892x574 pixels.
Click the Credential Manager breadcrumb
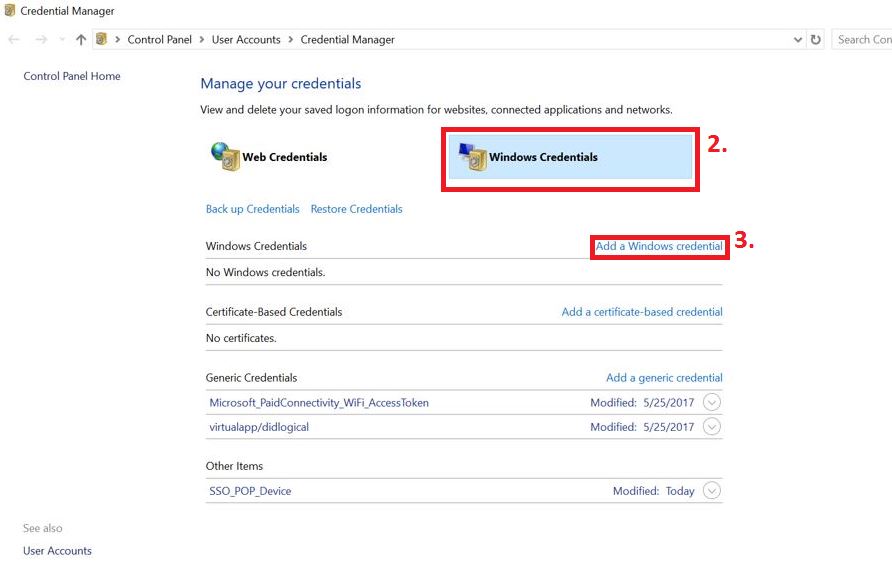tap(348, 39)
